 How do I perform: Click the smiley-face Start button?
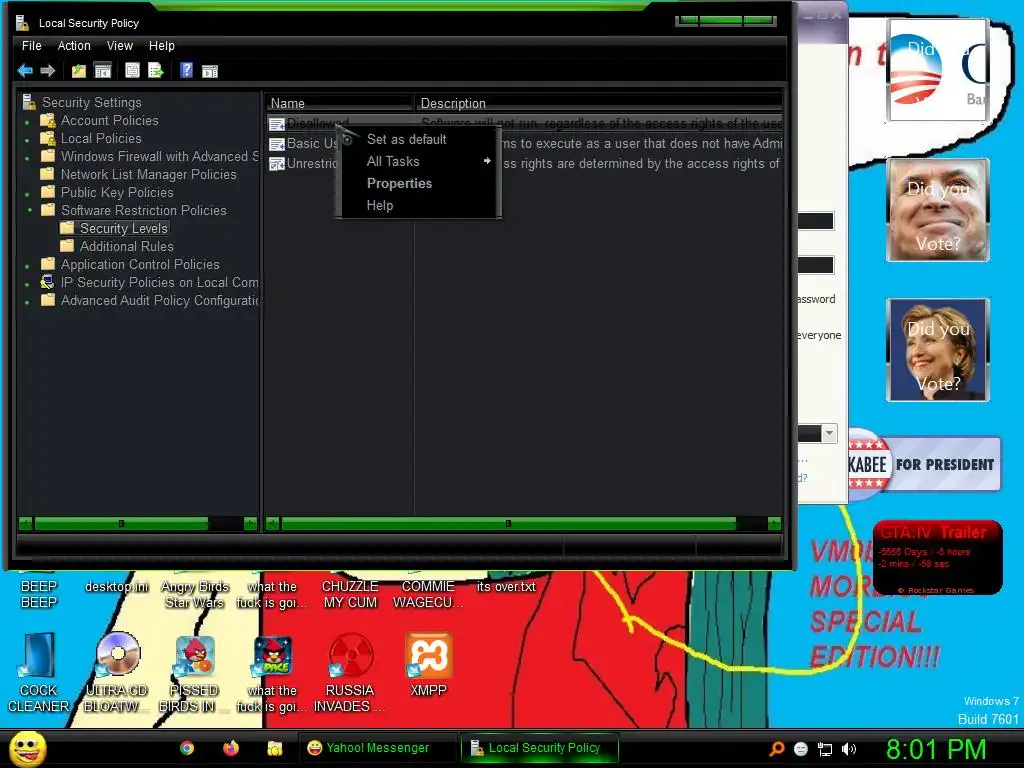point(27,749)
